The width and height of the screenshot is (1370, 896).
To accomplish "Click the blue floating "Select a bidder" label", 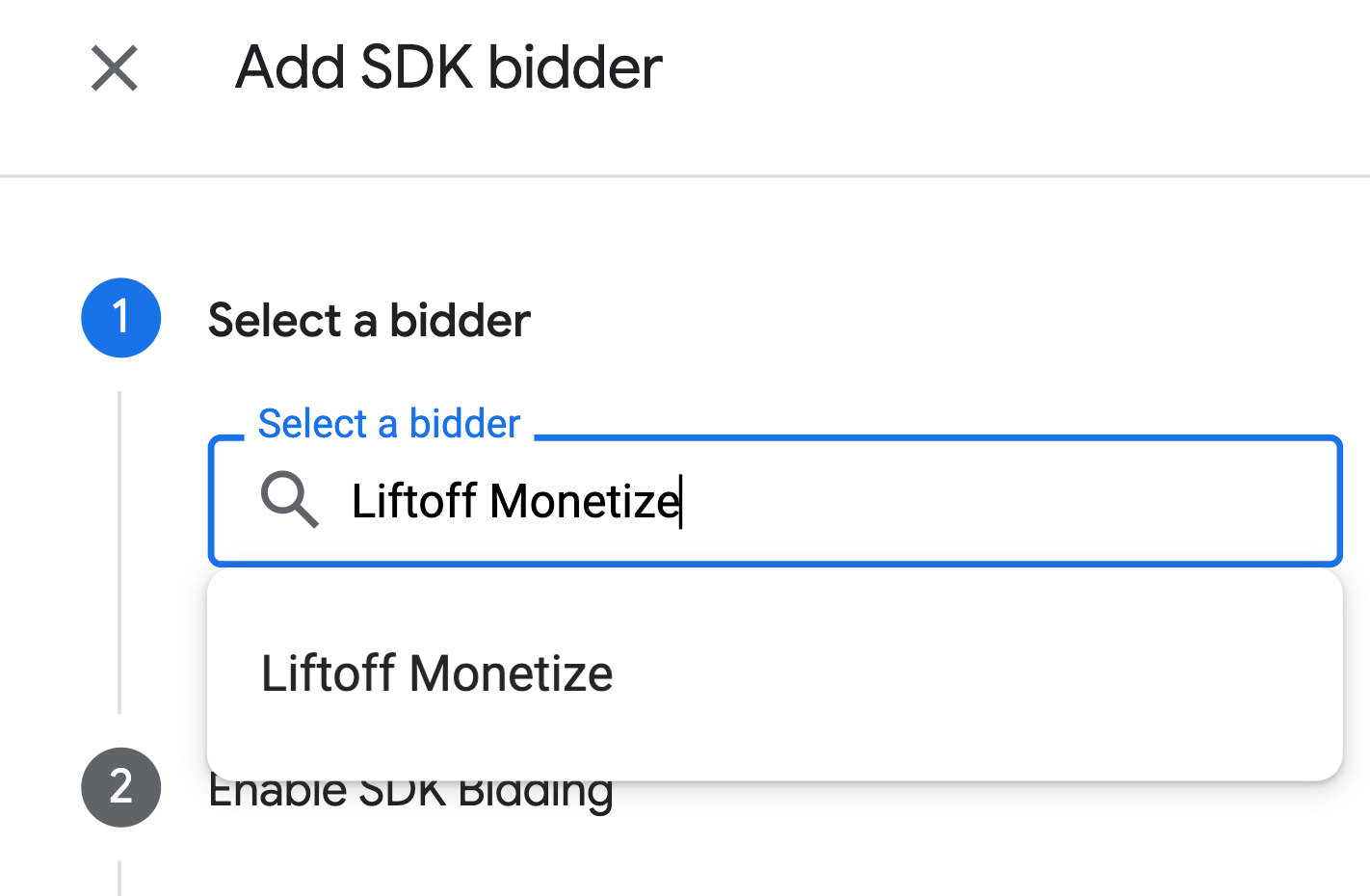I will (x=389, y=424).
